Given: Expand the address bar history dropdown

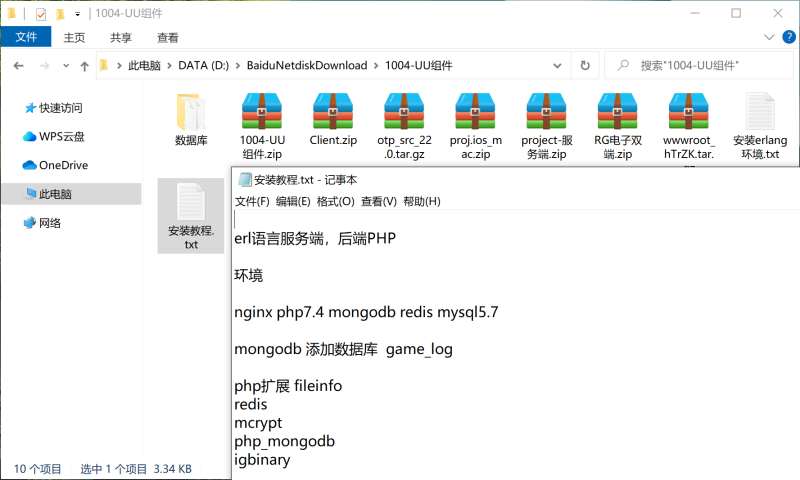Looking at the screenshot, I should pyautogui.click(x=557, y=66).
